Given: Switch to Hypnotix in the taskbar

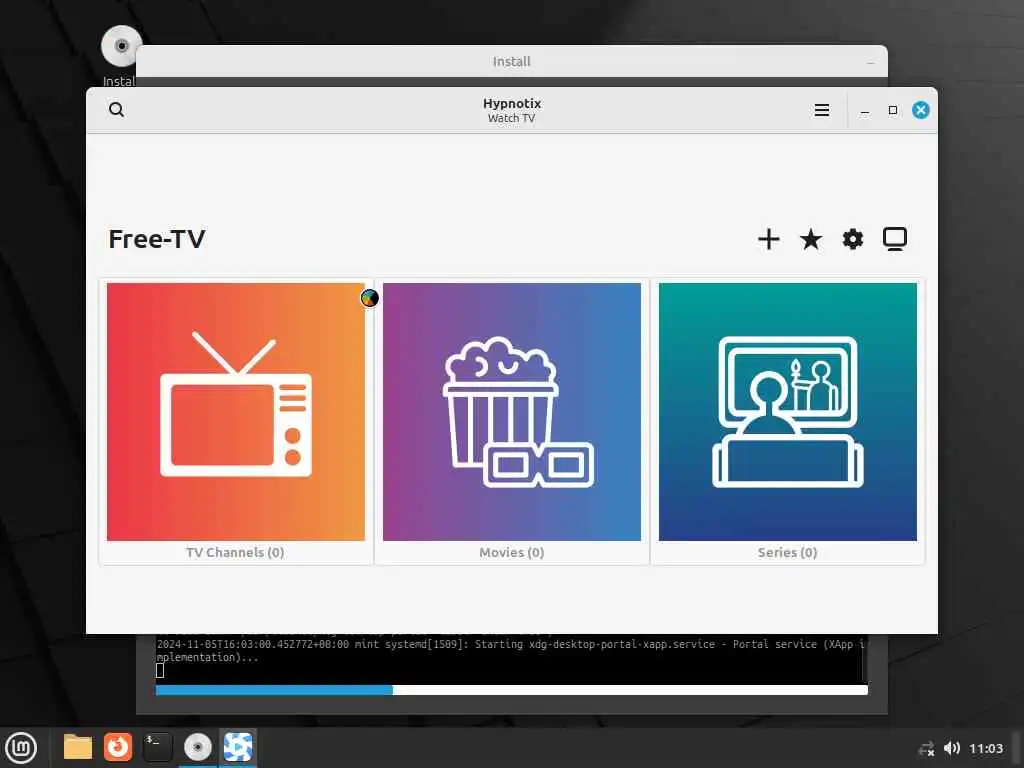Looking at the screenshot, I should tap(238, 747).
